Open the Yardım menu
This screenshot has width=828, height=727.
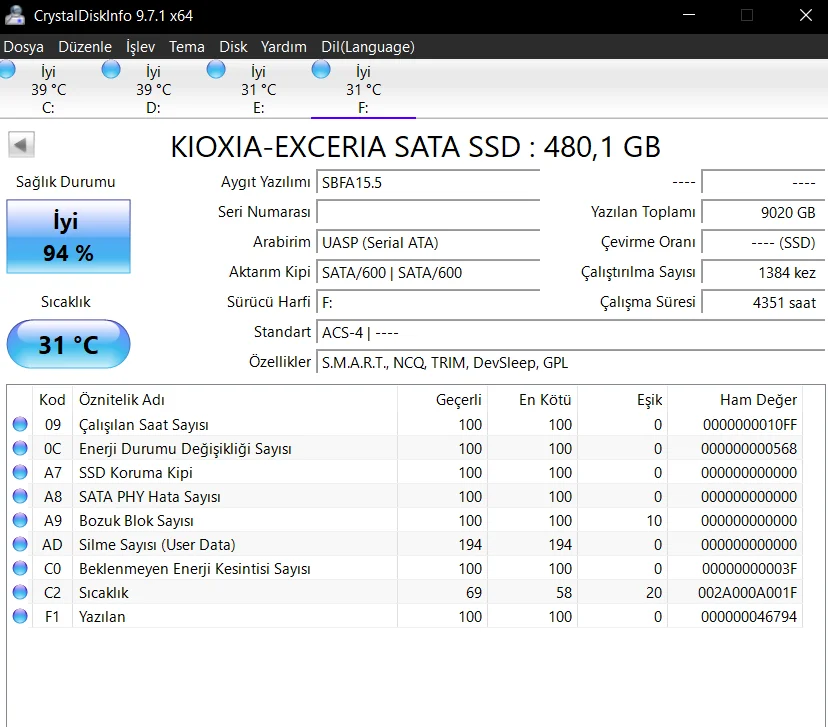284,47
